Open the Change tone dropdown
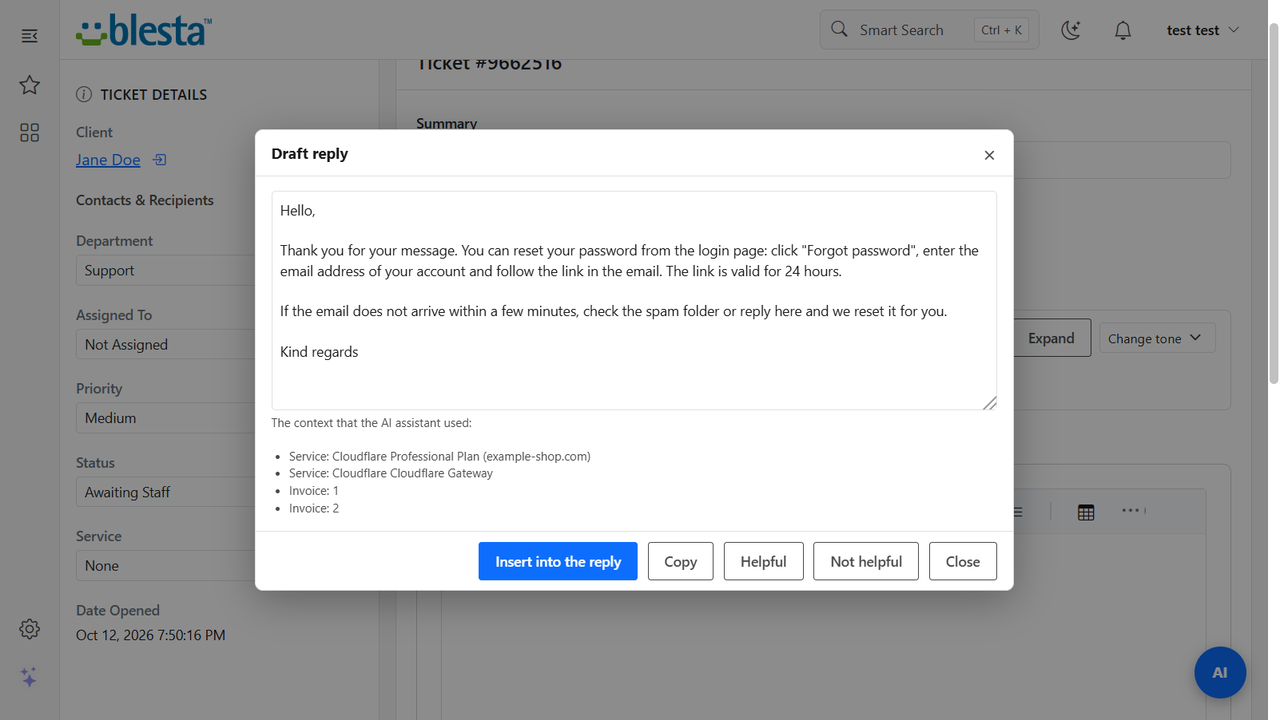Viewport: 1280px width, 720px height. point(1157,338)
